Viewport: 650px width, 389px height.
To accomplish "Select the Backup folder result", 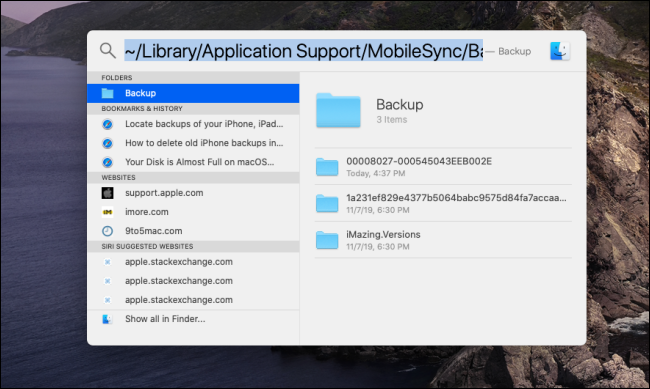I will (x=193, y=93).
